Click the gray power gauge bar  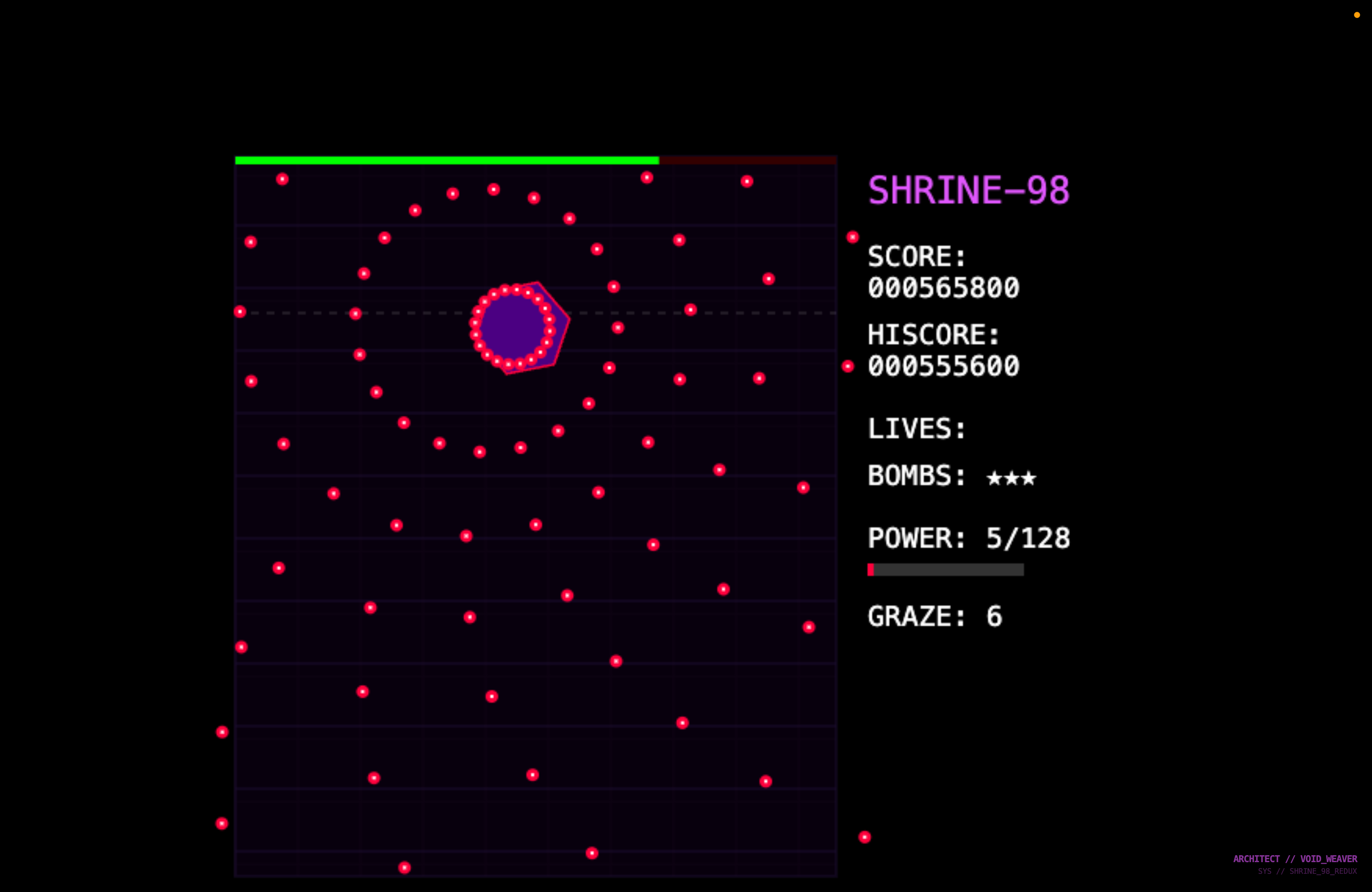948,569
